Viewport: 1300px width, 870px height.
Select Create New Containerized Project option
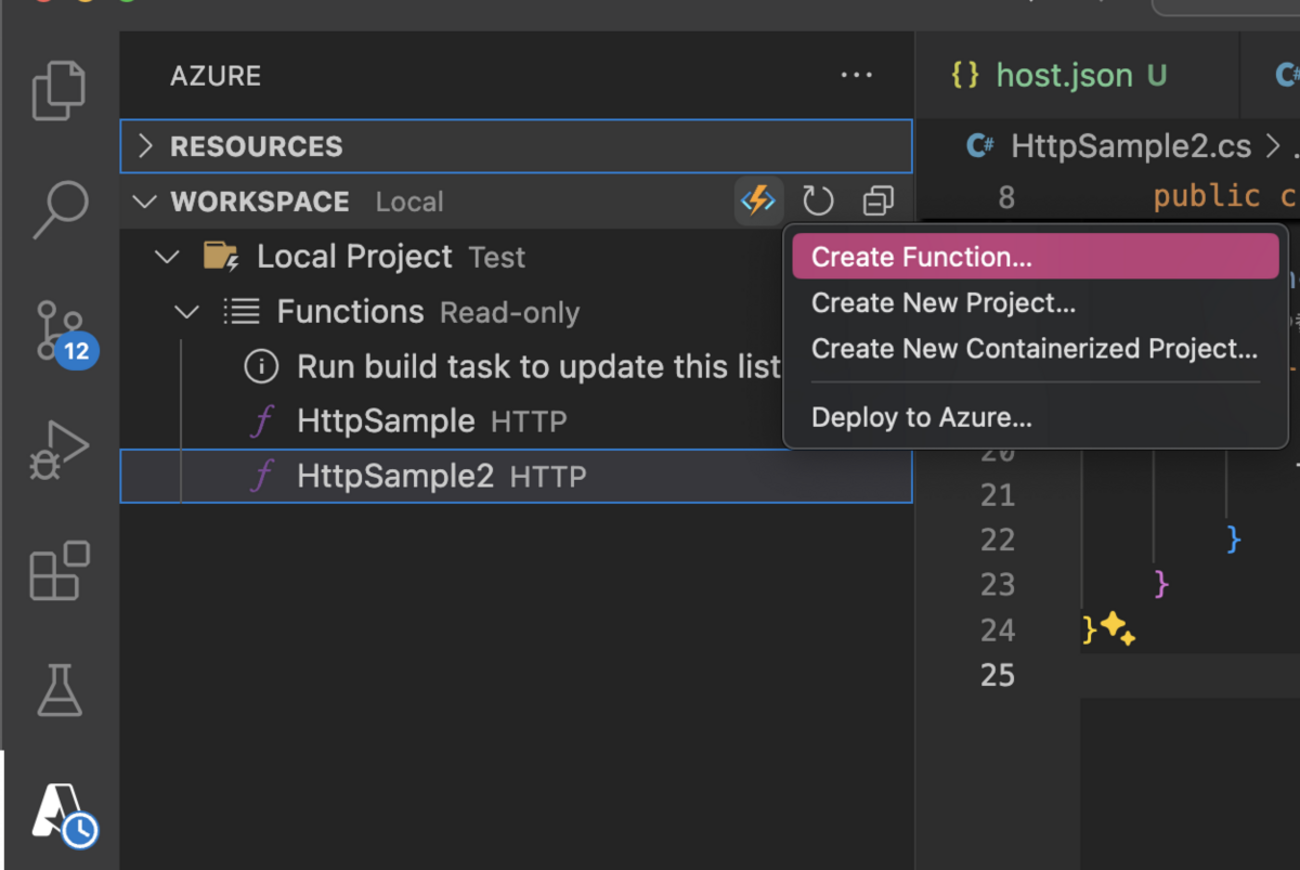point(1034,349)
